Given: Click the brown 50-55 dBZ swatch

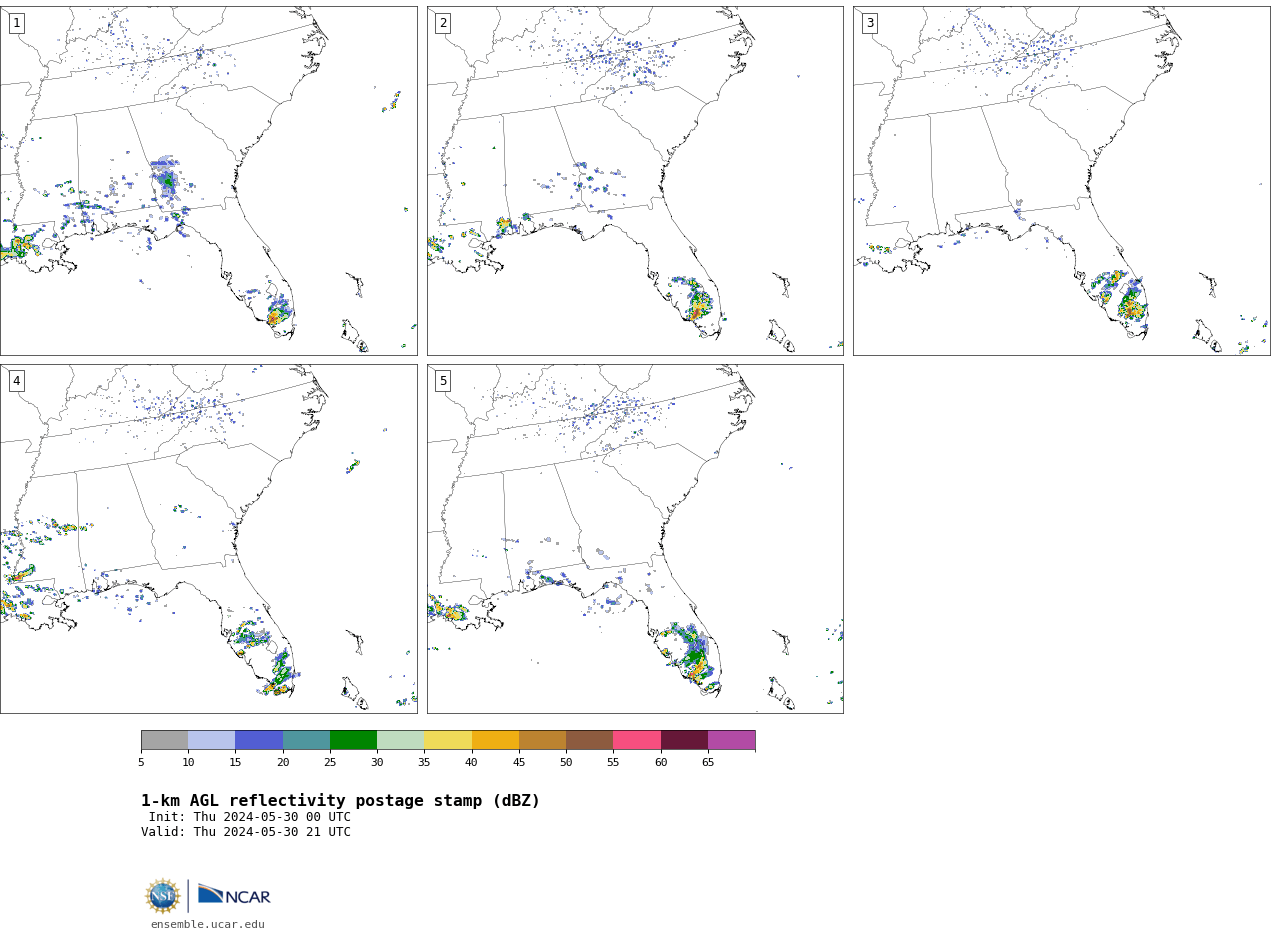Looking at the screenshot, I should tap(589, 740).
